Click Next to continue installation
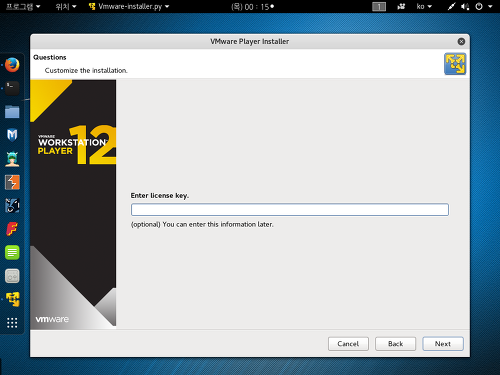The image size is (500, 375). (x=443, y=344)
